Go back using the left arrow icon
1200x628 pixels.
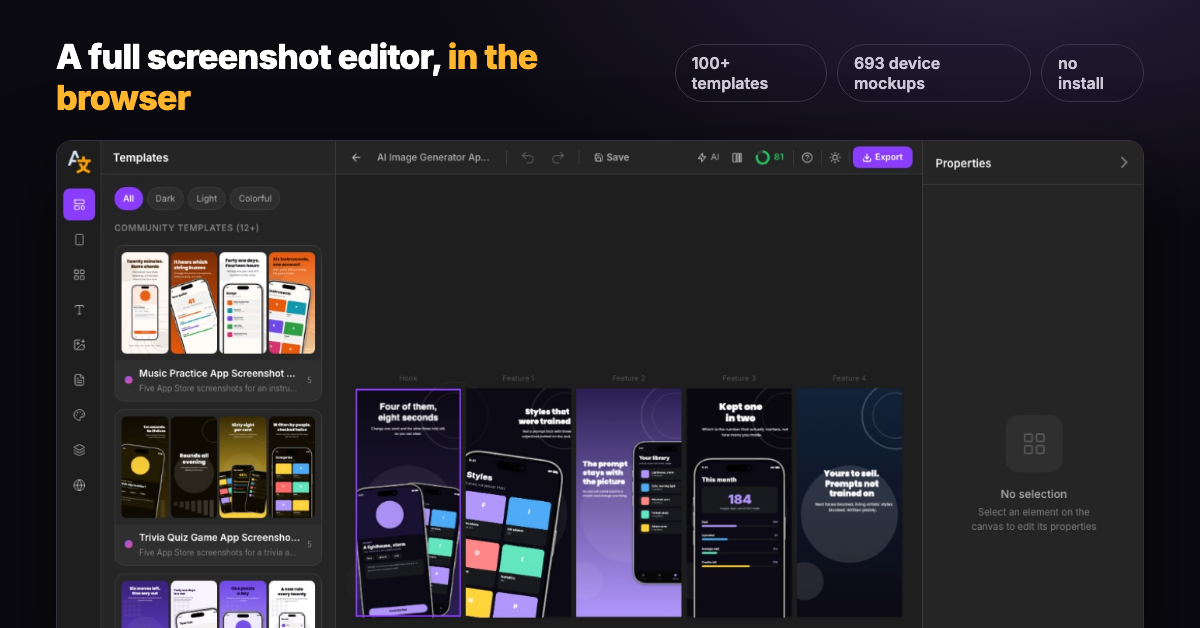[356, 158]
